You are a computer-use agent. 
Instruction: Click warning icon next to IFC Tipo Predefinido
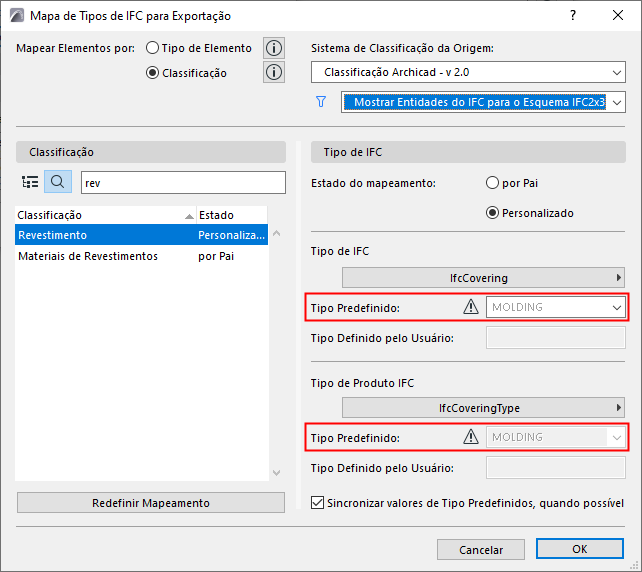471,307
